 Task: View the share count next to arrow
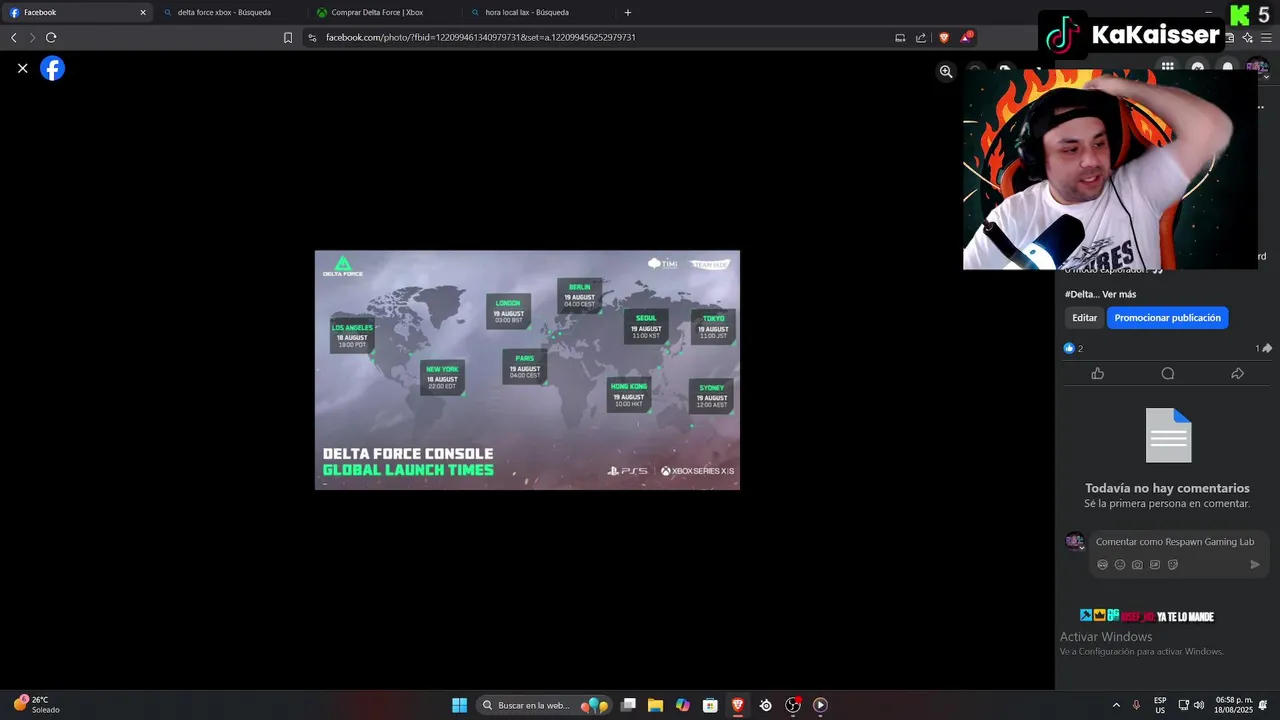click(x=1264, y=348)
